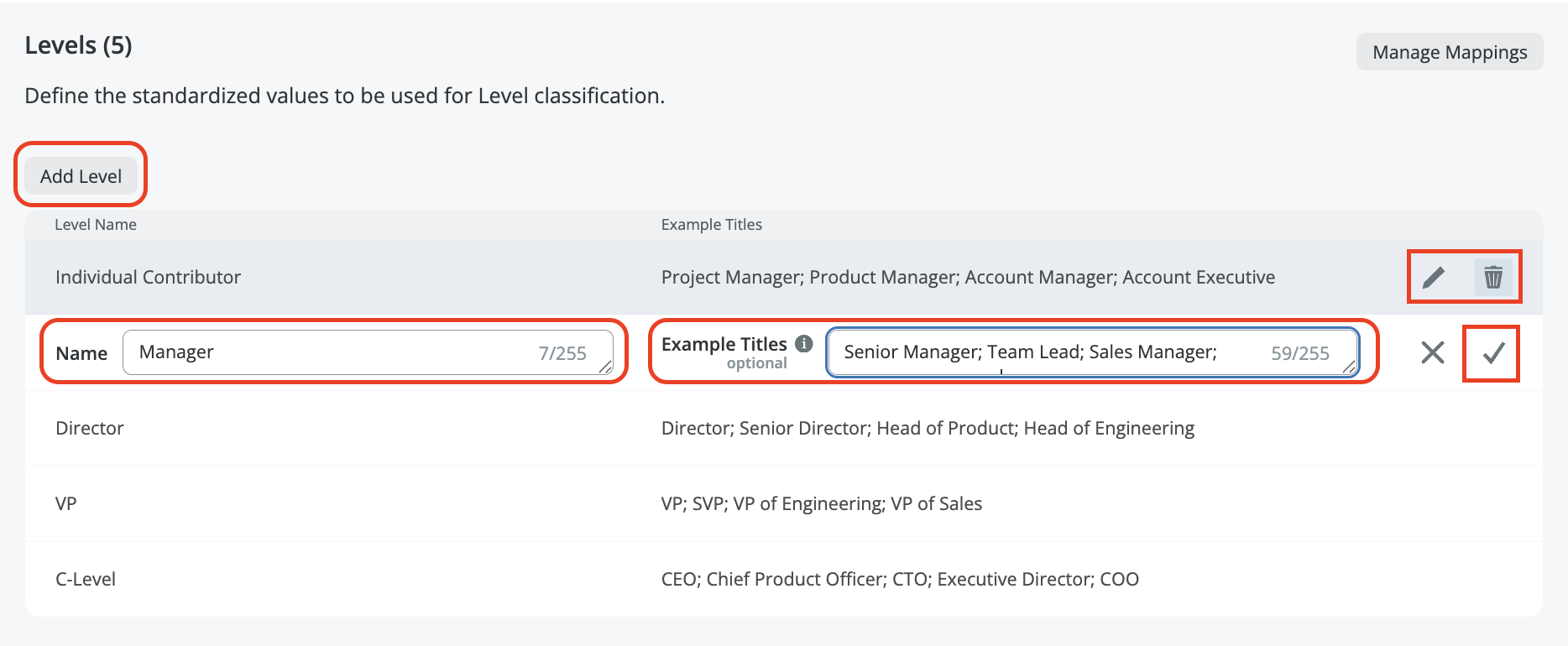The width and height of the screenshot is (1568, 646).
Task: Click the Individual Contributor level name
Action: [x=148, y=277]
